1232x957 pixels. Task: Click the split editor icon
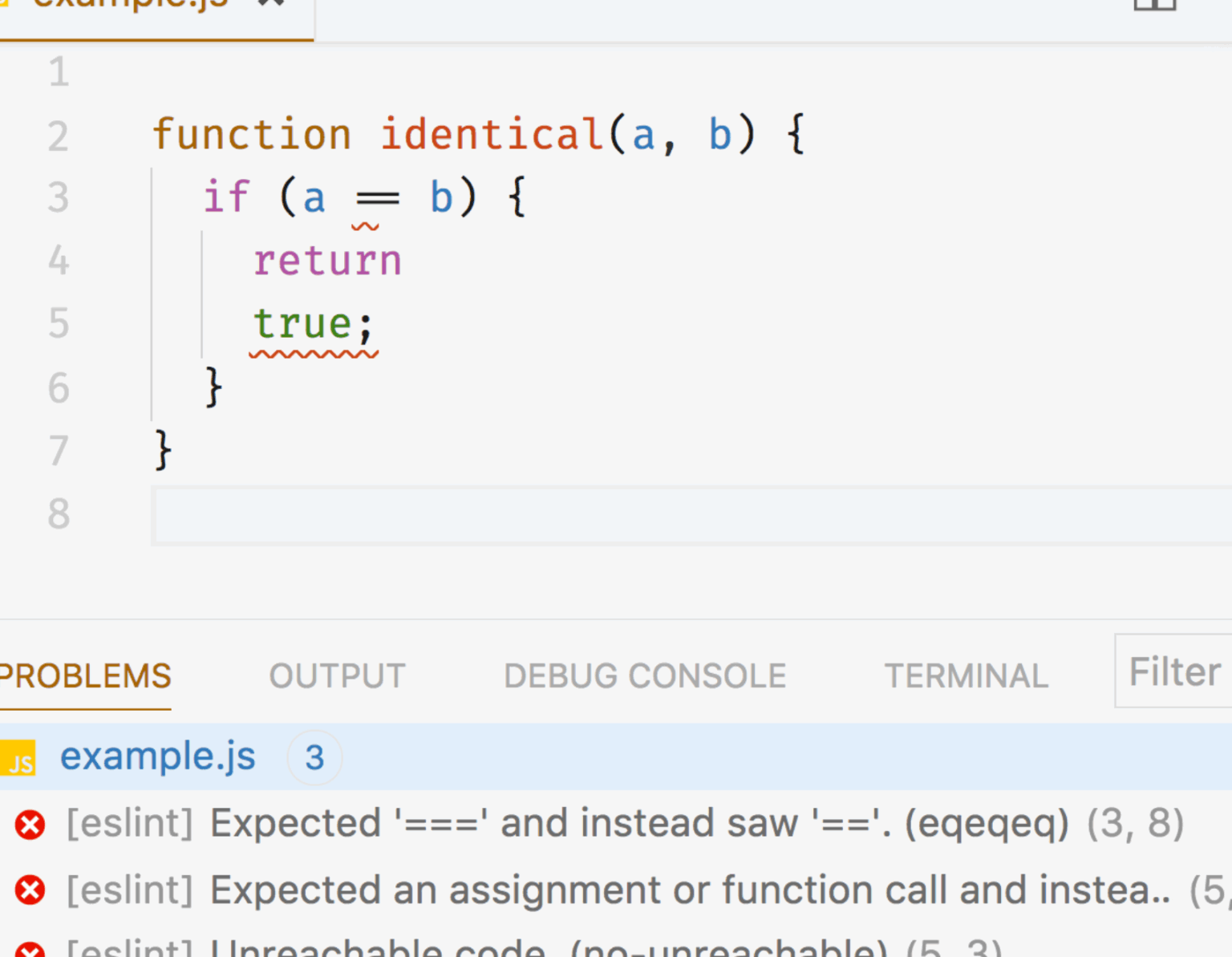tap(1154, 4)
